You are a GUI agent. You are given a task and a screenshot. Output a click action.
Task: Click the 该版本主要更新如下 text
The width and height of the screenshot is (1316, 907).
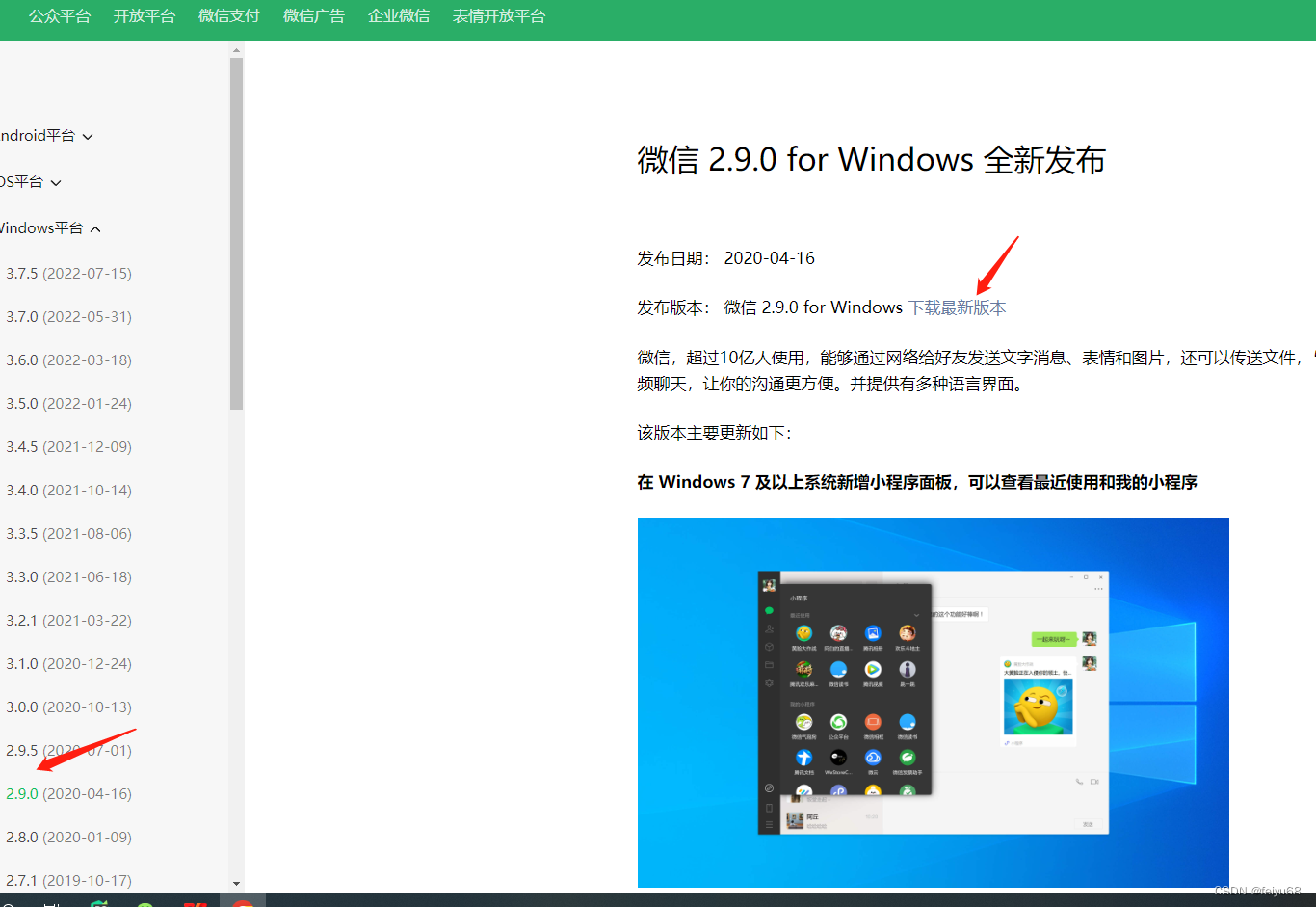tap(714, 433)
